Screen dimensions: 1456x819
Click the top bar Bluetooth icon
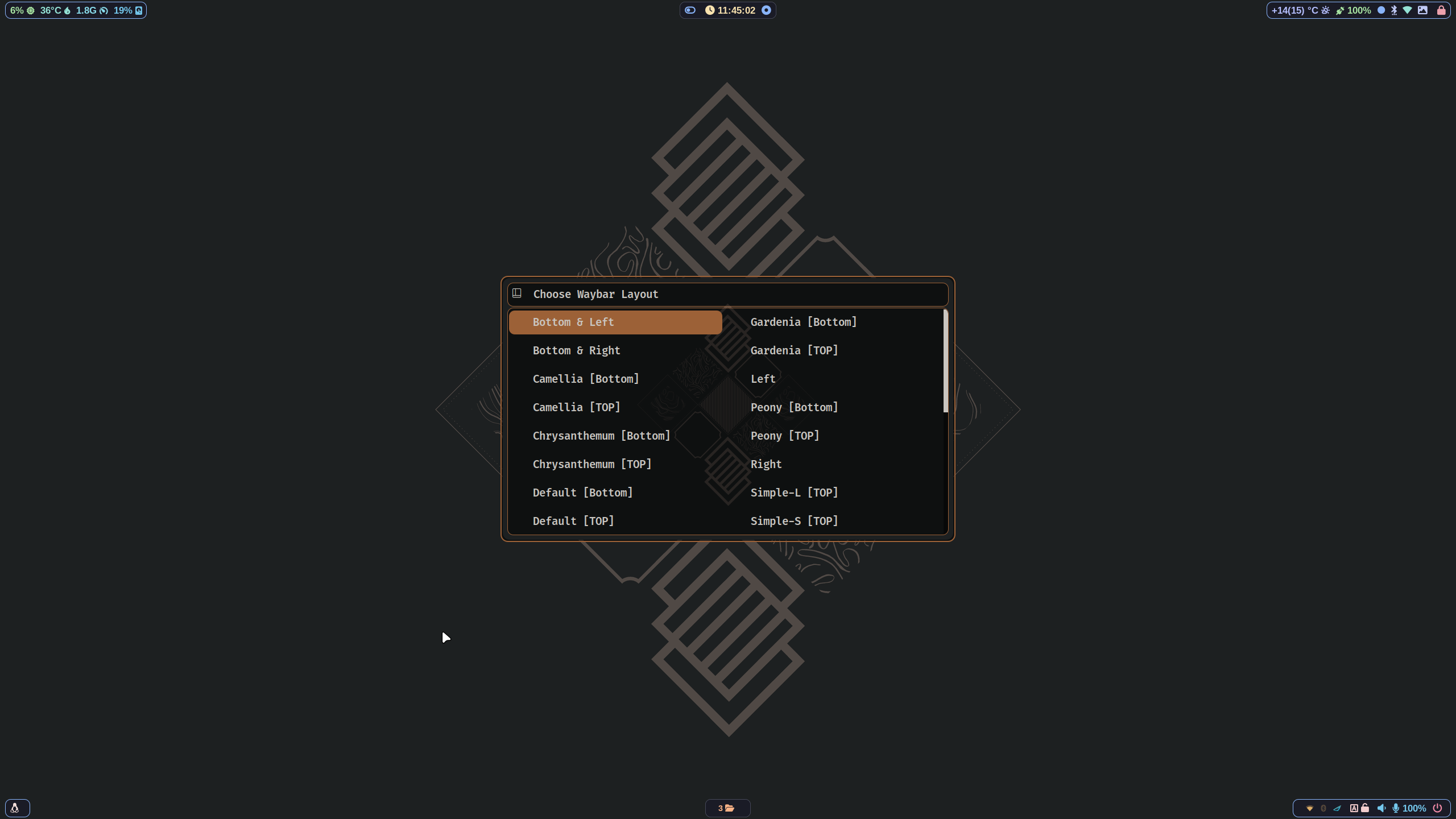(x=1394, y=10)
